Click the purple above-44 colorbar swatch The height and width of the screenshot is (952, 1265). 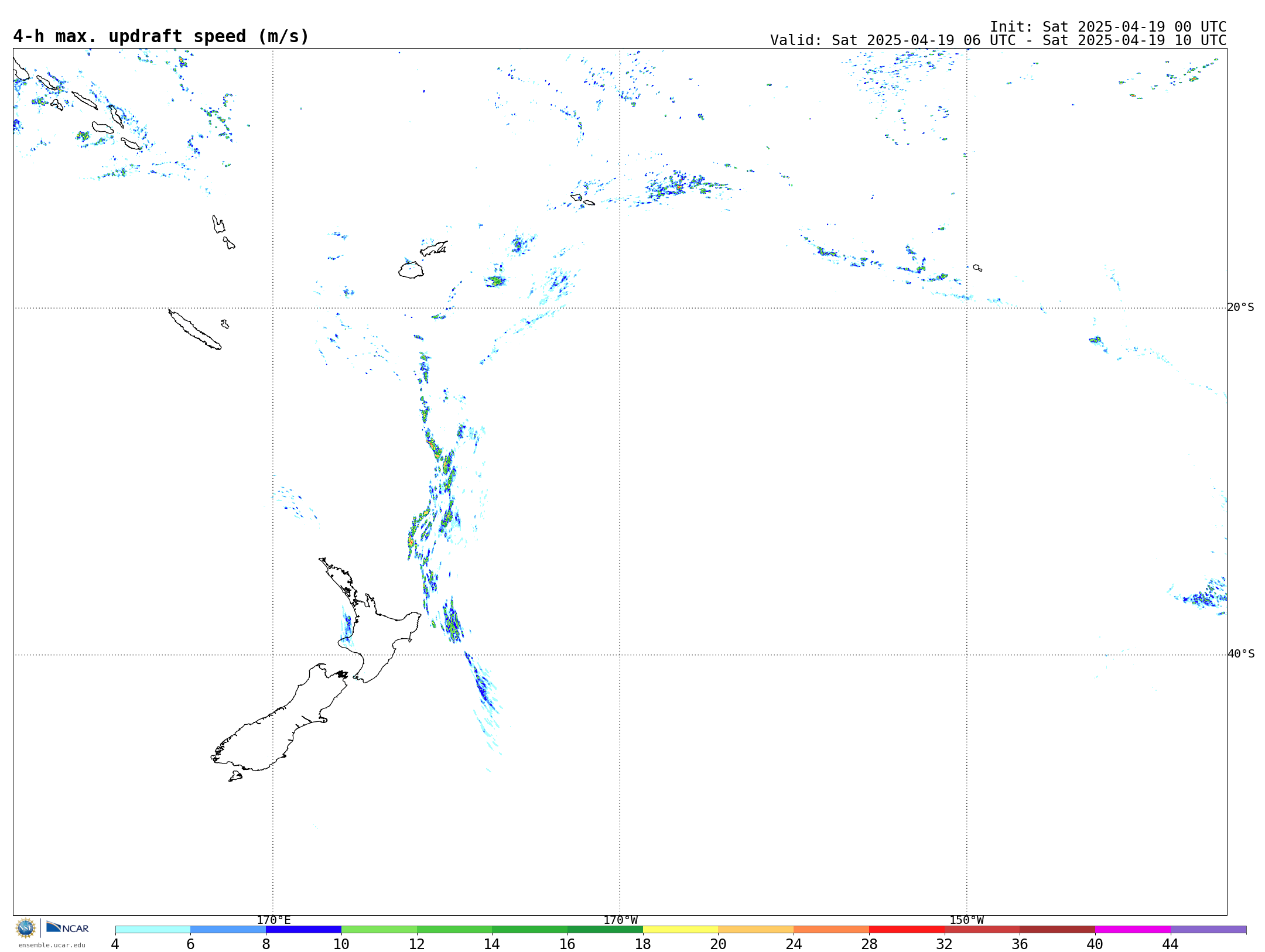coord(1208,930)
